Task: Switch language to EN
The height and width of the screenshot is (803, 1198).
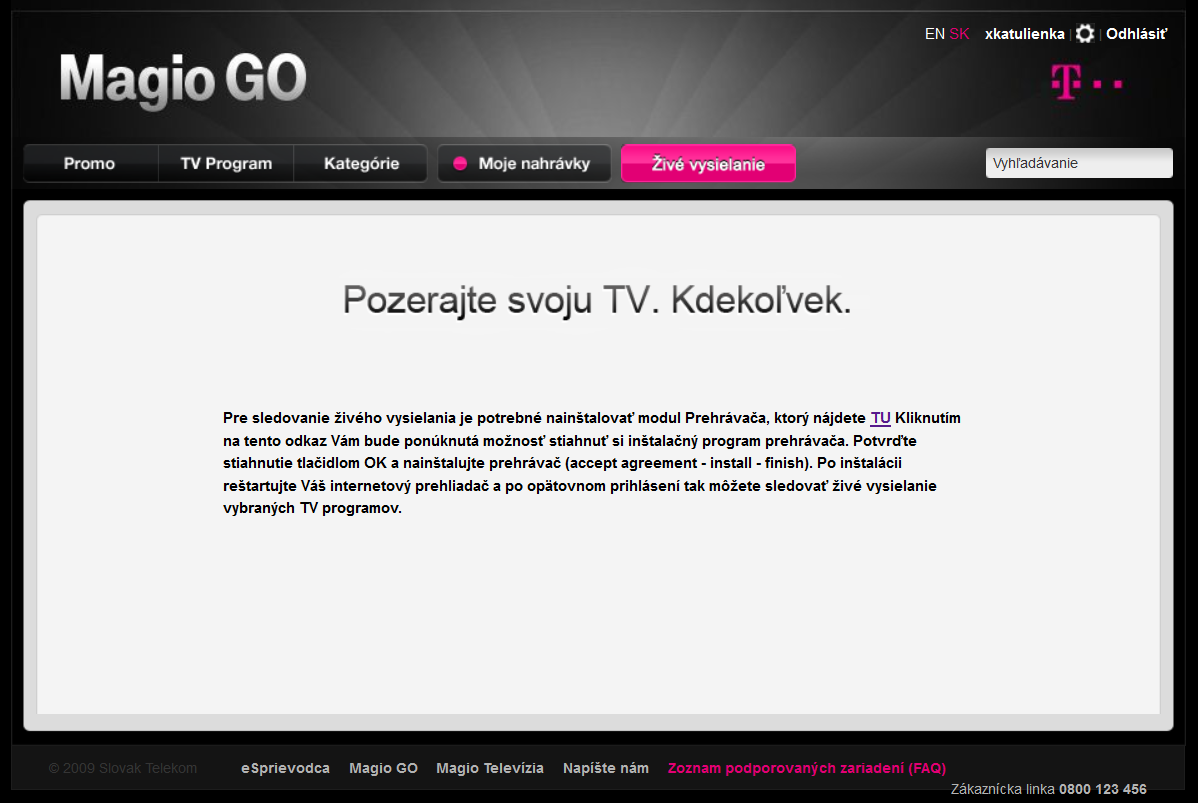Action: click(934, 34)
